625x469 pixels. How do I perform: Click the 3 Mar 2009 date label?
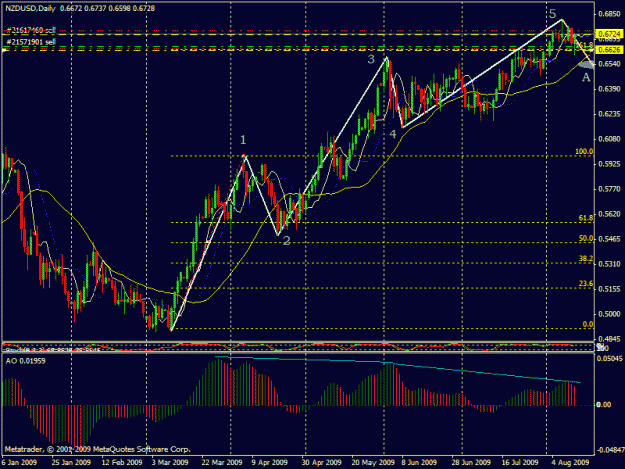coord(170,463)
